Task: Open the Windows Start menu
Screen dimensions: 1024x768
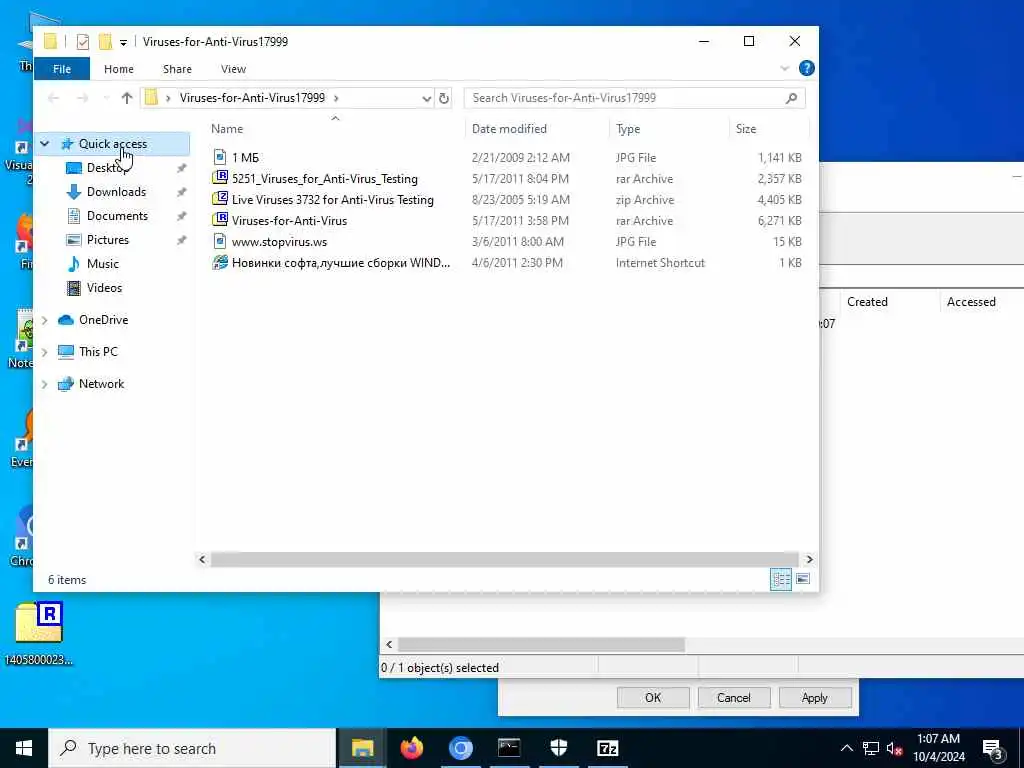Action: (24, 748)
